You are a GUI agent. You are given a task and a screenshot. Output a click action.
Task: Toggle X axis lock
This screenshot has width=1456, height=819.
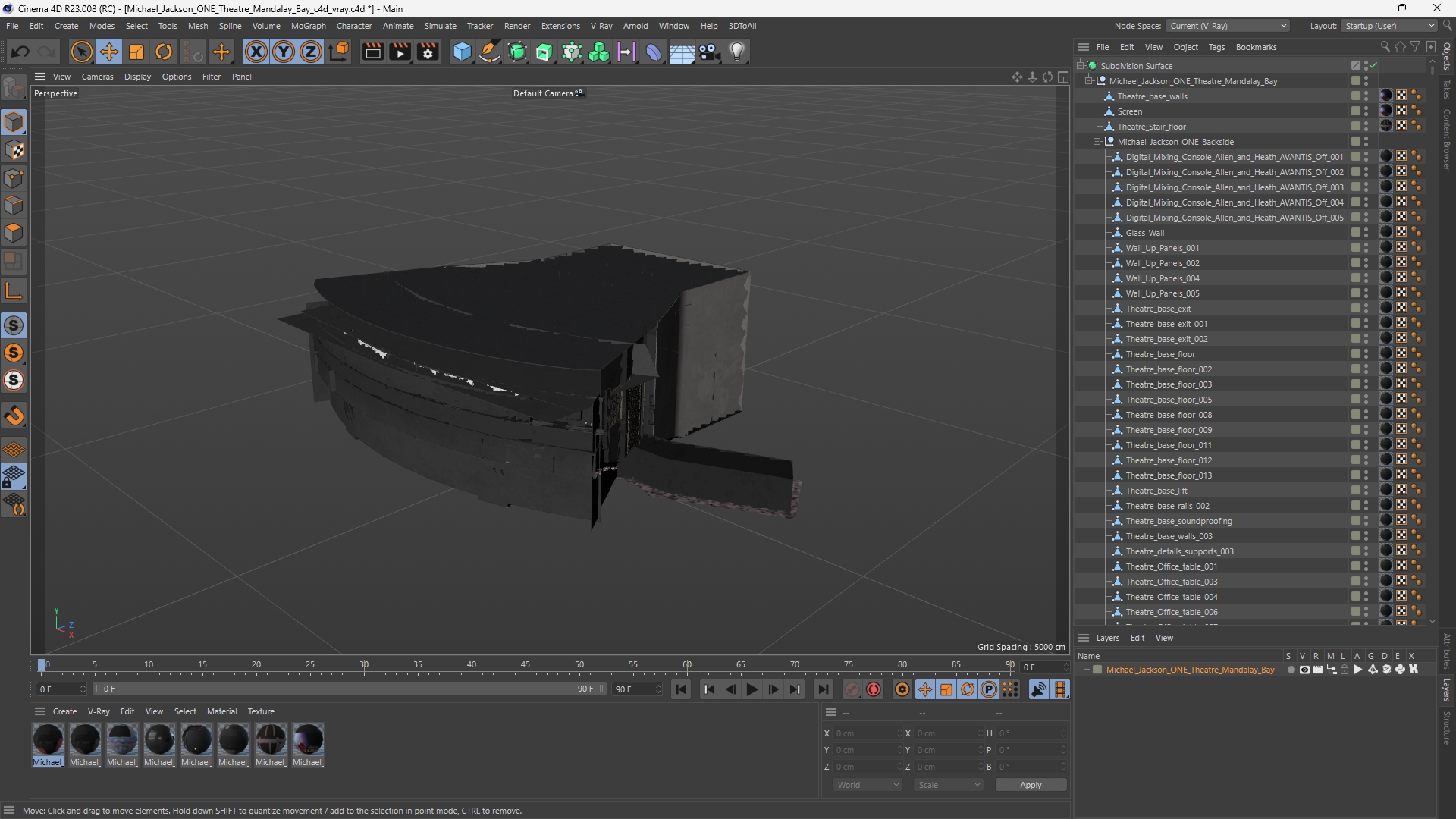pyautogui.click(x=256, y=52)
